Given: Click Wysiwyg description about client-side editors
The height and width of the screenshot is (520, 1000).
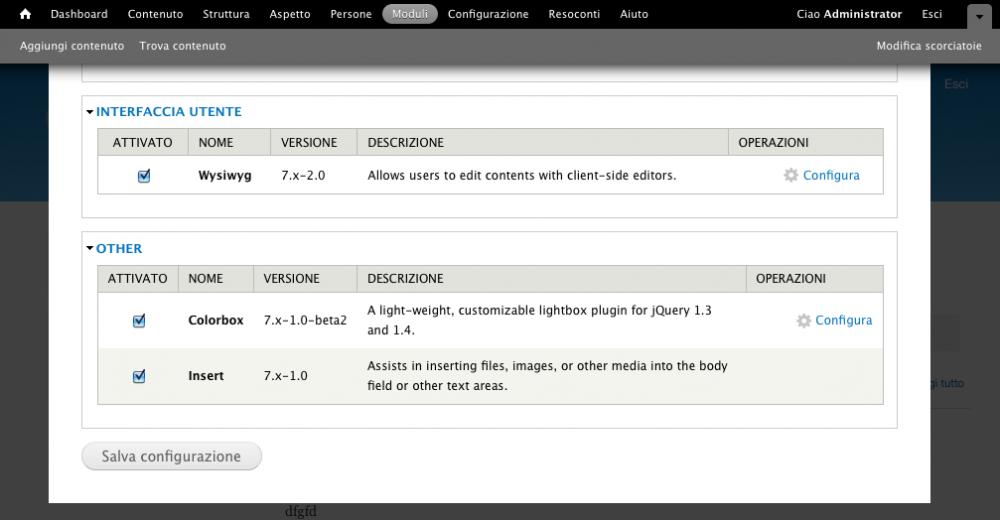Looking at the screenshot, I should tap(522, 175).
